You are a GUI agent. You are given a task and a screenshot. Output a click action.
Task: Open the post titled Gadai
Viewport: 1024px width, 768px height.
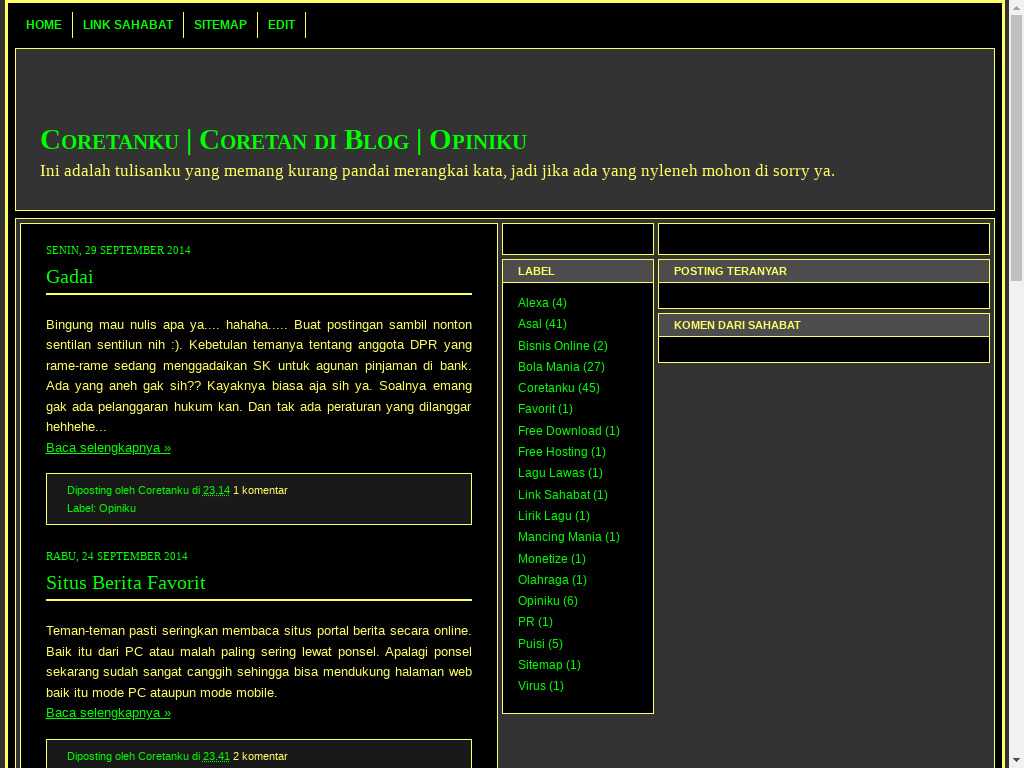click(69, 277)
